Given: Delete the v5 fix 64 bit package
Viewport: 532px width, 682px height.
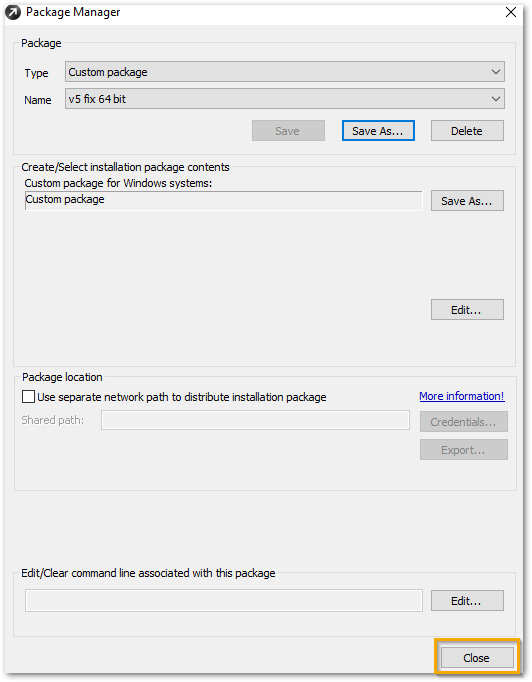Looking at the screenshot, I should [x=467, y=131].
